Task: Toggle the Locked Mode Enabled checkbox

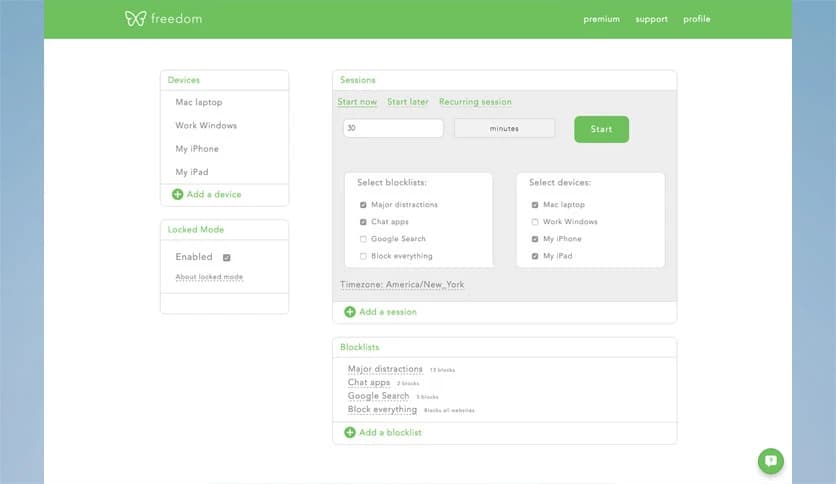Action: click(227, 257)
